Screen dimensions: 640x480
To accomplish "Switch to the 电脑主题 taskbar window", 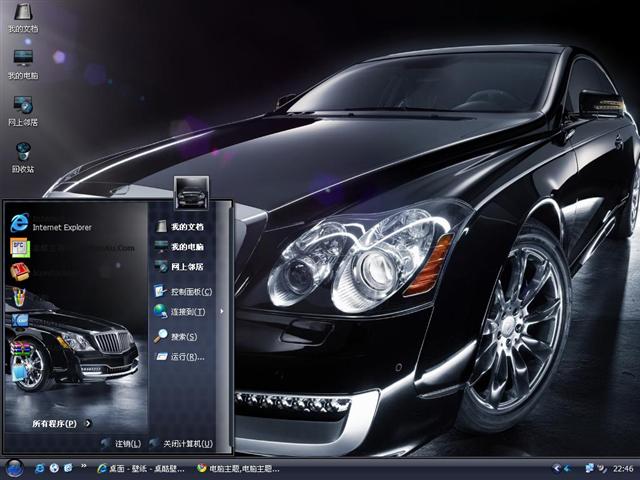I will coord(238,468).
